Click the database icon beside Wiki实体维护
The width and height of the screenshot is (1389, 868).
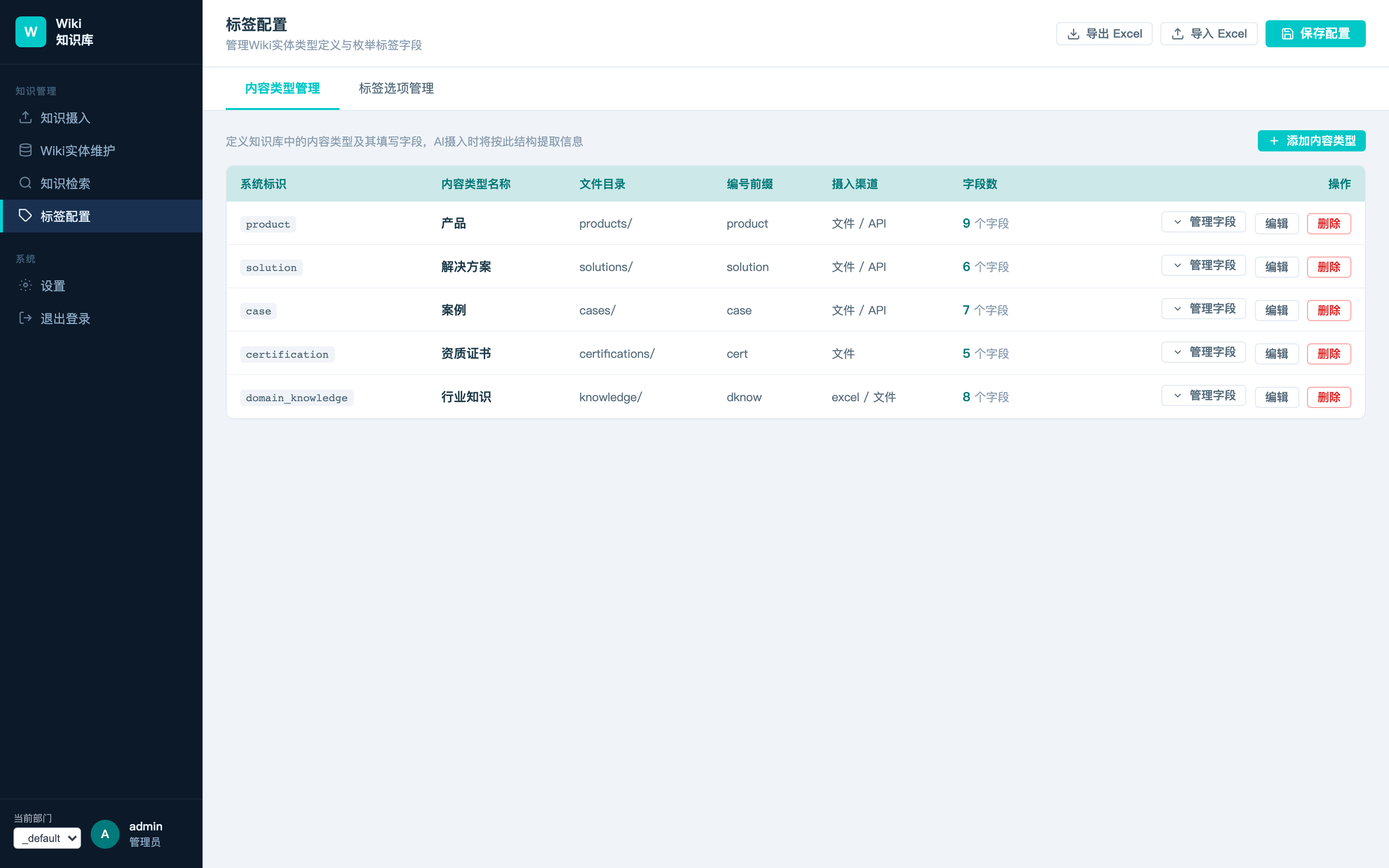click(x=25, y=150)
